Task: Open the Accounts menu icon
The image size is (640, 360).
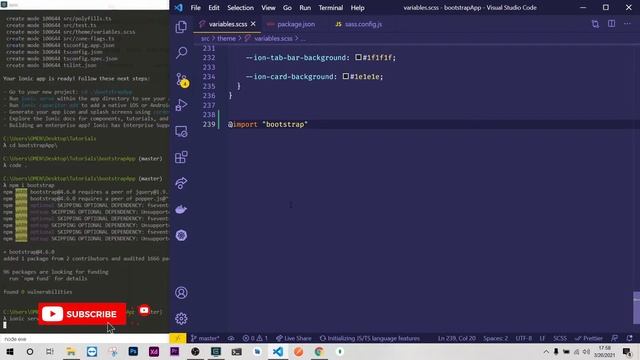Action: pos(181,293)
